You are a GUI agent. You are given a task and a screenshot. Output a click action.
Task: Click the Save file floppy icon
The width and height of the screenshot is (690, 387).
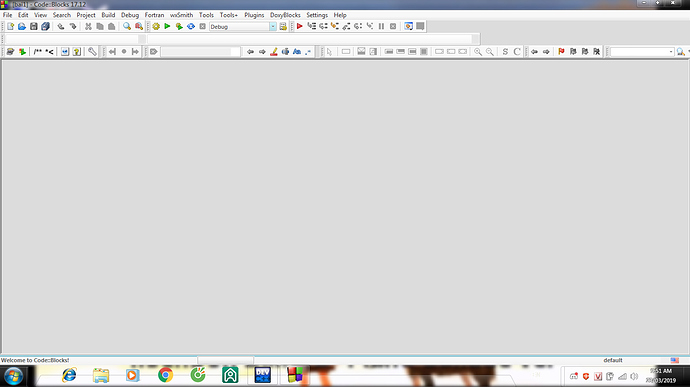click(x=33, y=26)
